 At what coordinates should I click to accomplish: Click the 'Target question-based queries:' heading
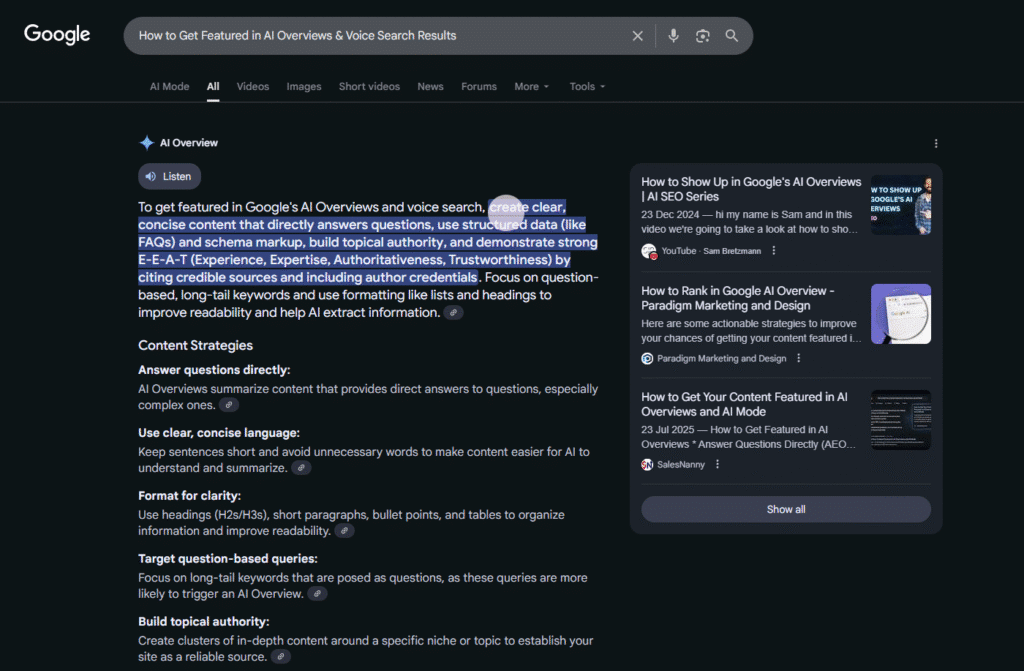pyautogui.click(x=228, y=559)
